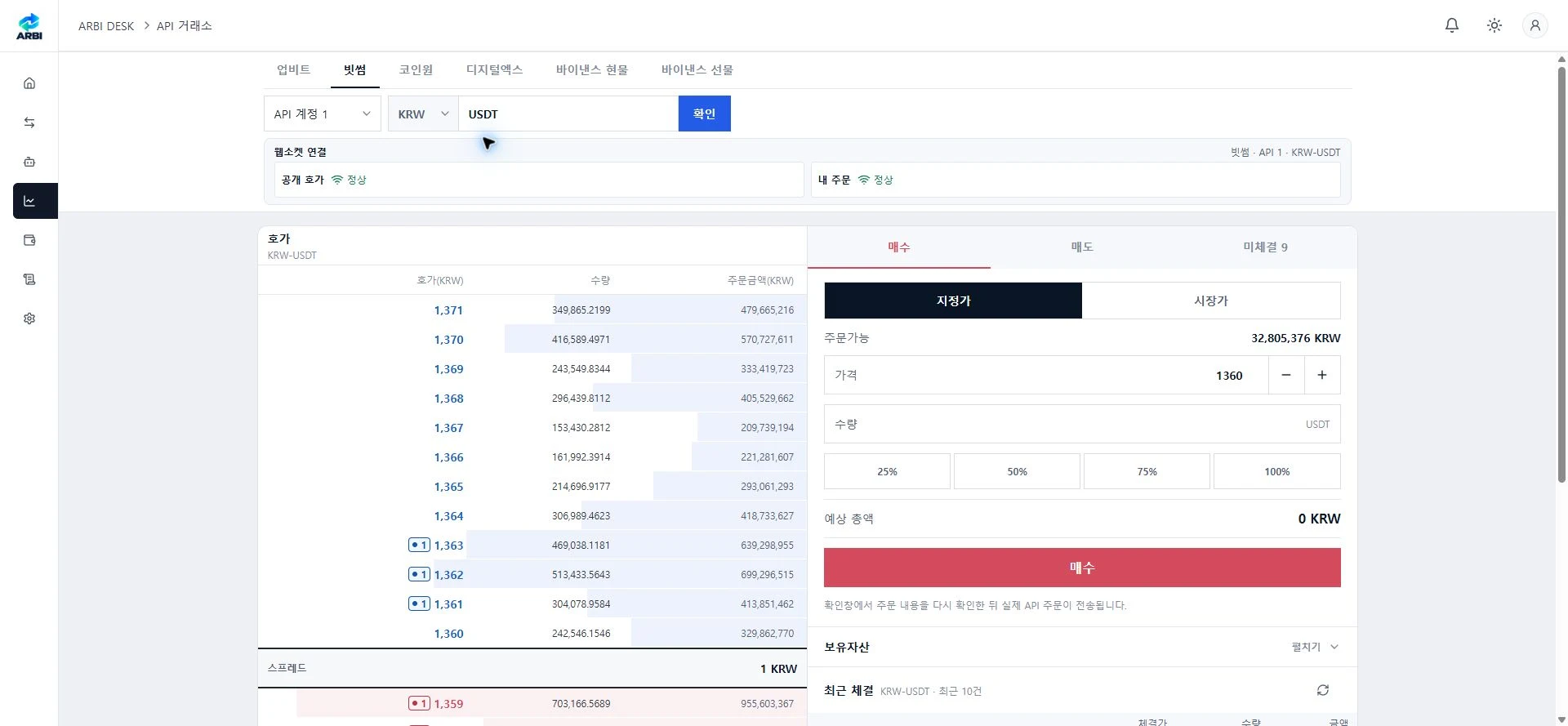
Task: Toggle the light/dark theme sun icon
Action: [1494, 25]
